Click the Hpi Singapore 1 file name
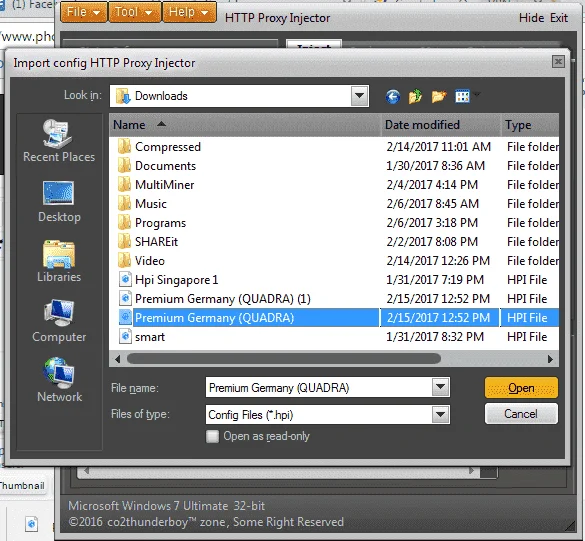 [176, 280]
